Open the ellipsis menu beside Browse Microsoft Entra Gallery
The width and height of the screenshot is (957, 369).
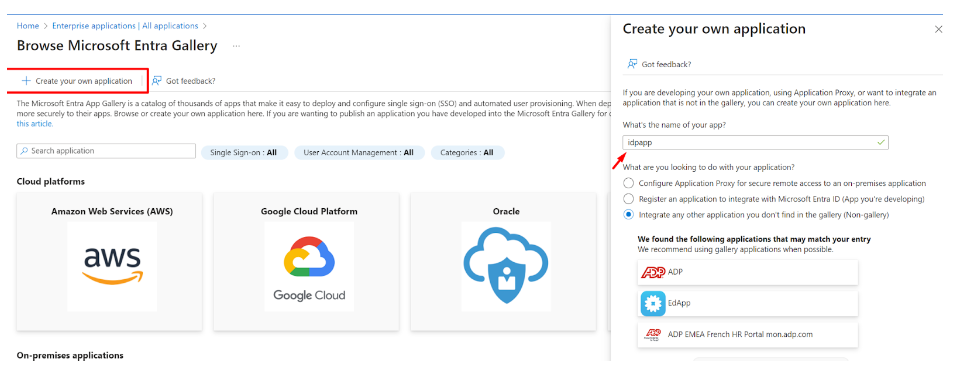click(x=236, y=46)
